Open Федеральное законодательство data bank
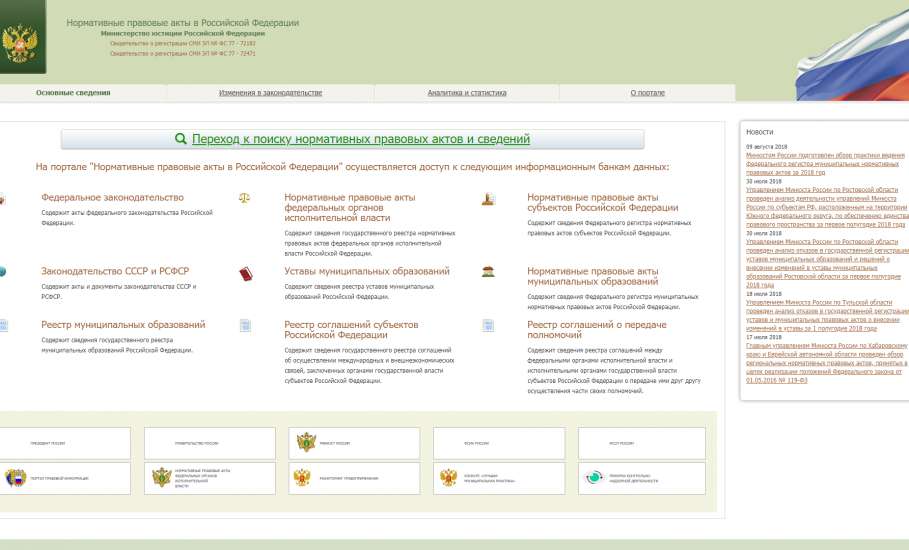 [x=112, y=198]
